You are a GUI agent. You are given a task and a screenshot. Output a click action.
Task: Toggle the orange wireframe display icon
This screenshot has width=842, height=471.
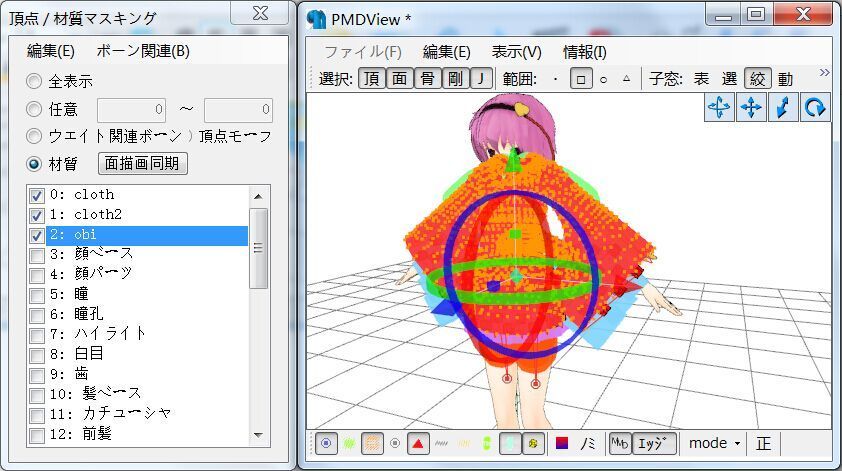pyautogui.click(x=372, y=443)
